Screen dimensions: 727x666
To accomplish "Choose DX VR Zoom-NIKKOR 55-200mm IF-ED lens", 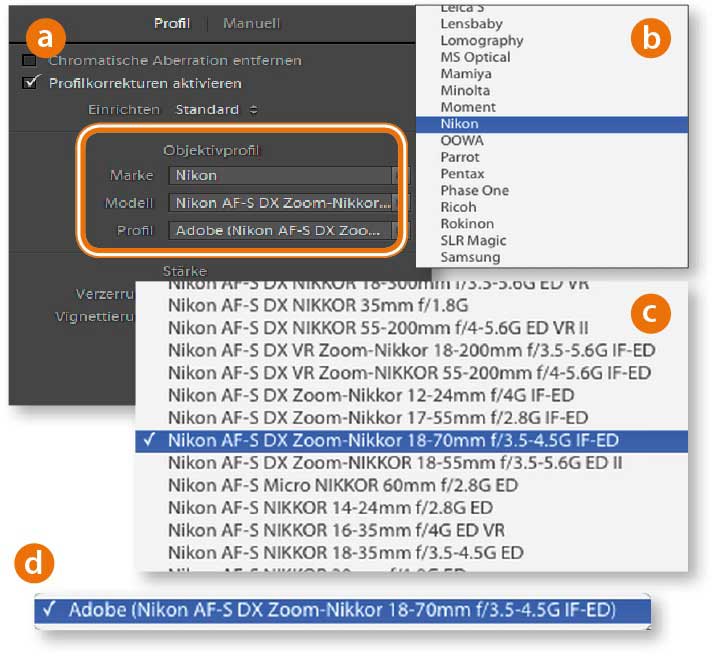I will point(412,373).
